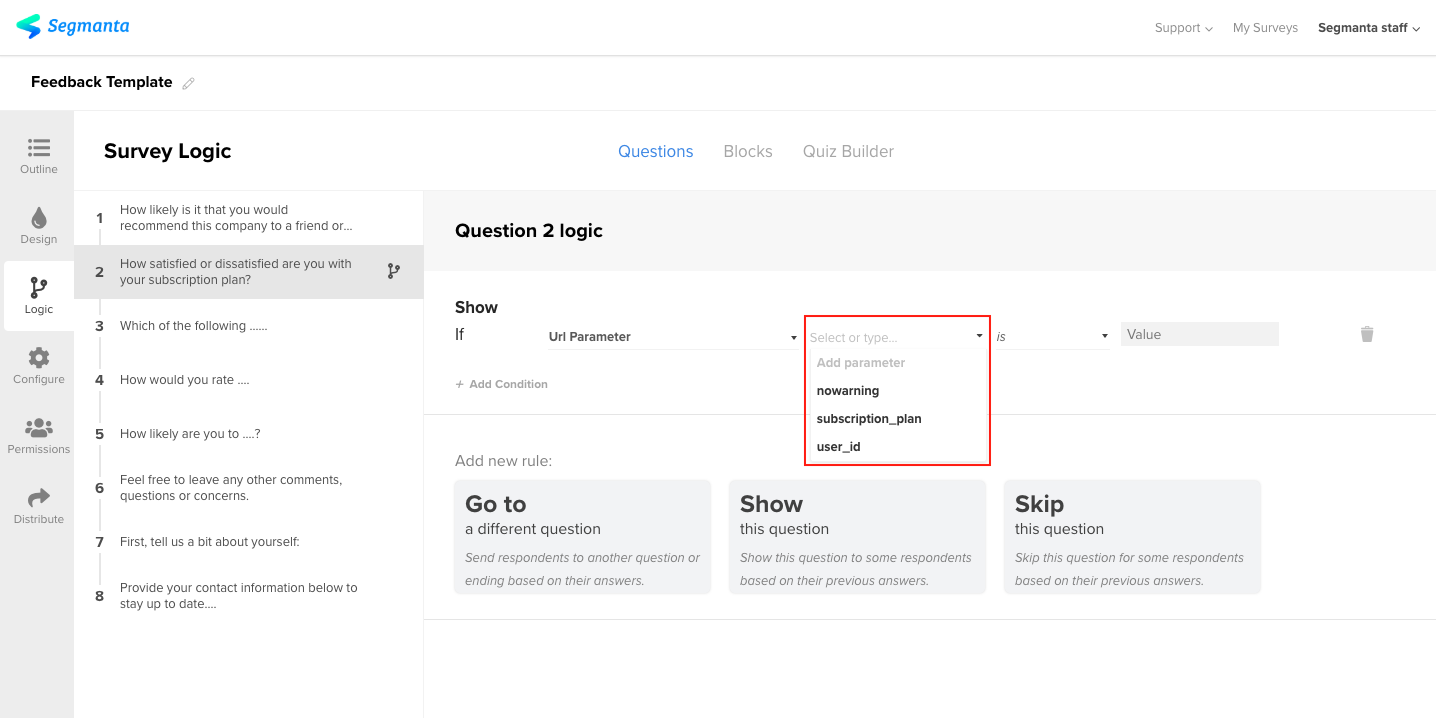Click Add Condition
Image resolution: width=1436 pixels, height=718 pixels.
pyautogui.click(x=502, y=384)
